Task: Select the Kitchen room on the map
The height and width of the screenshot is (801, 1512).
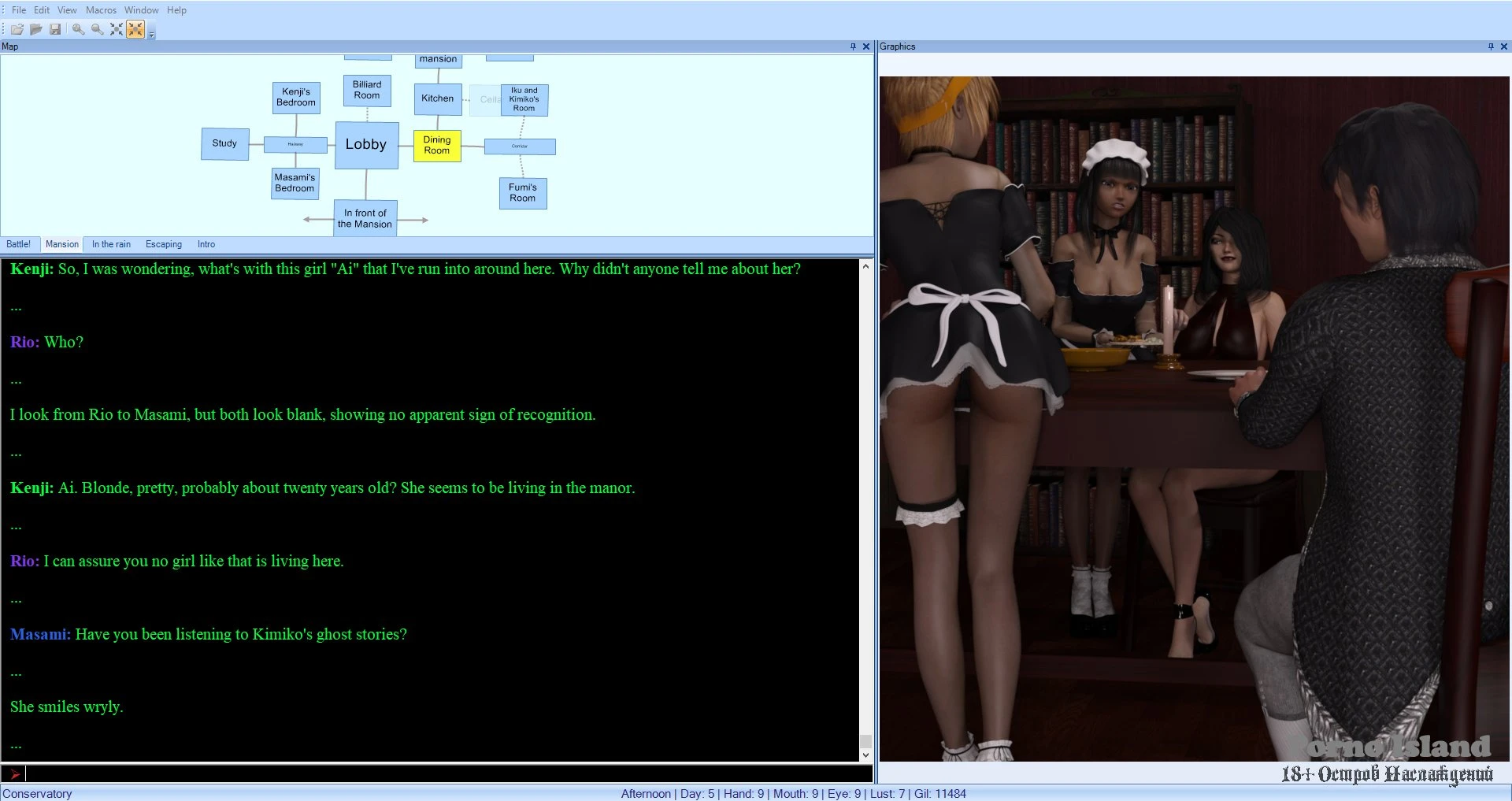Action: coord(438,99)
